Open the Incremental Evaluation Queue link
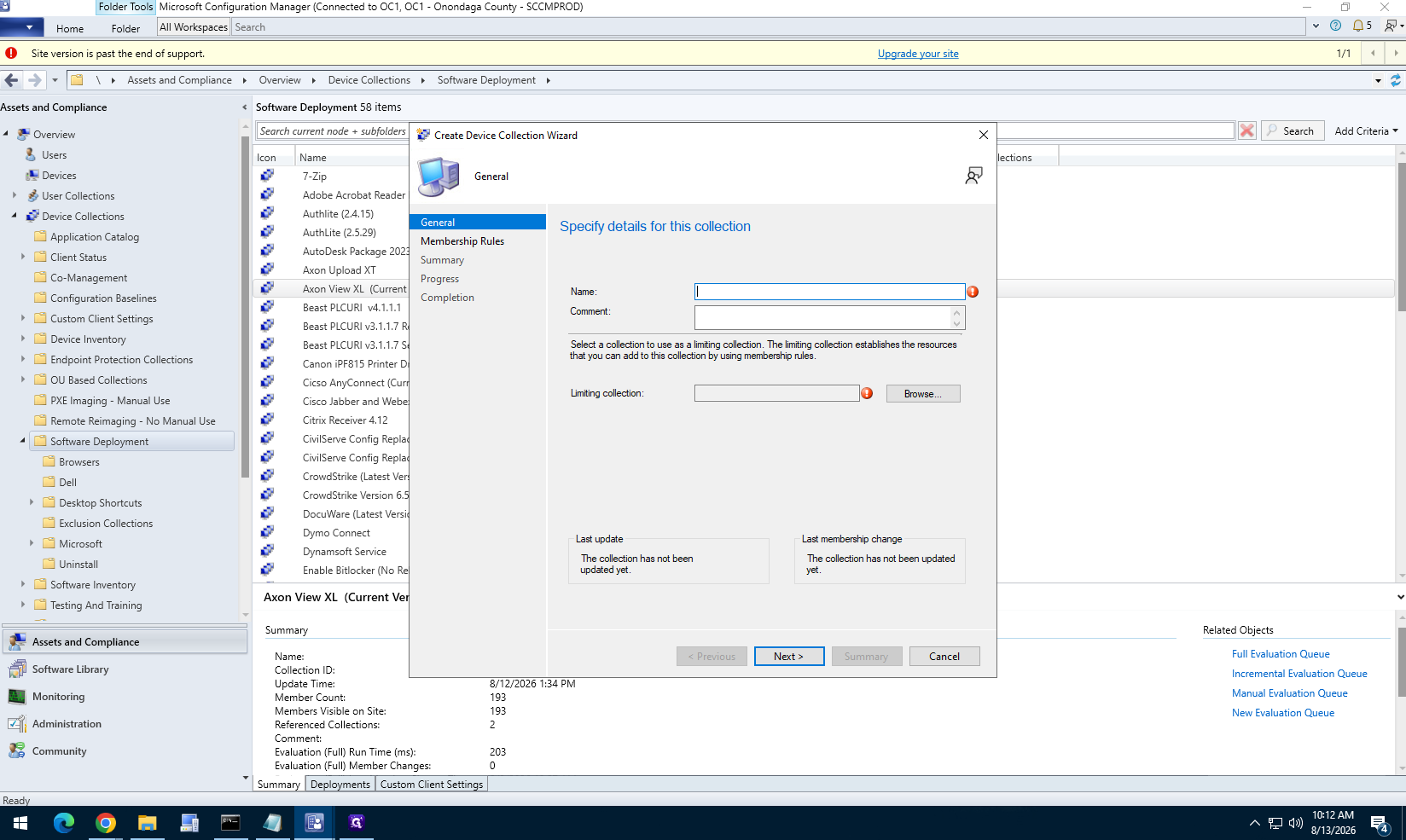Screen dimensions: 1406x840 [x=1299, y=673]
